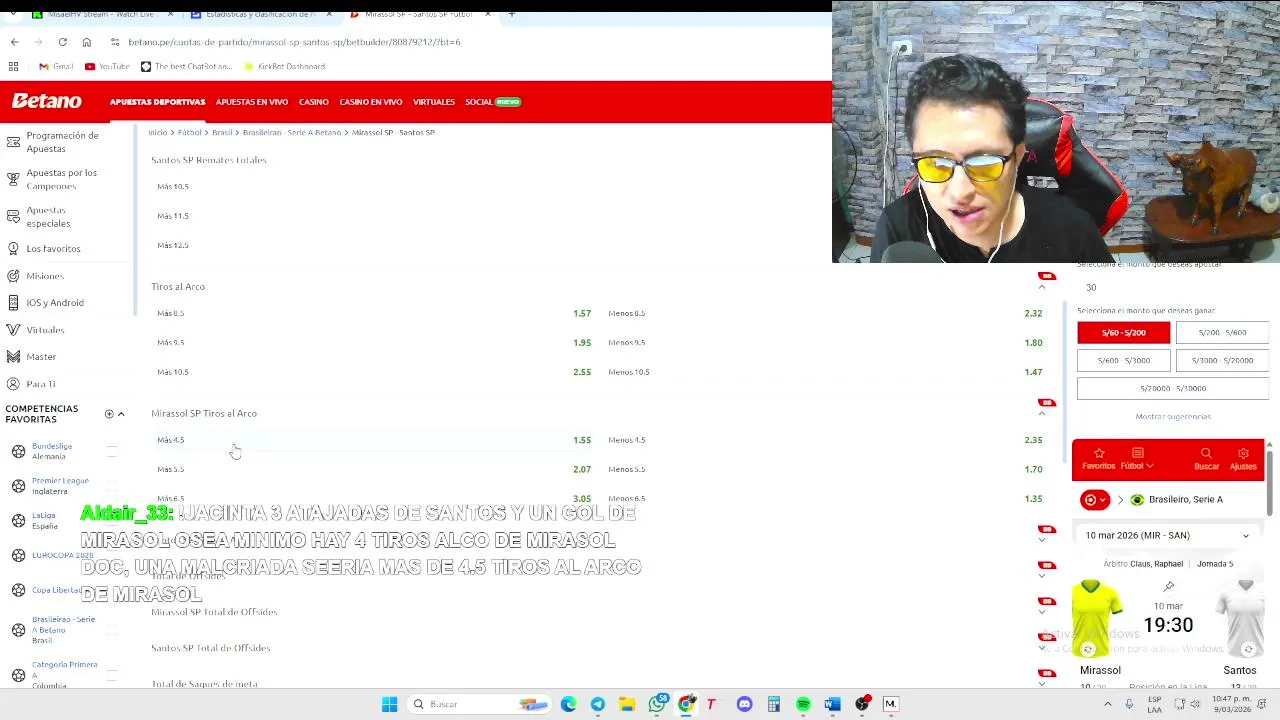Expand Total de Saques de meta market

point(1041,684)
